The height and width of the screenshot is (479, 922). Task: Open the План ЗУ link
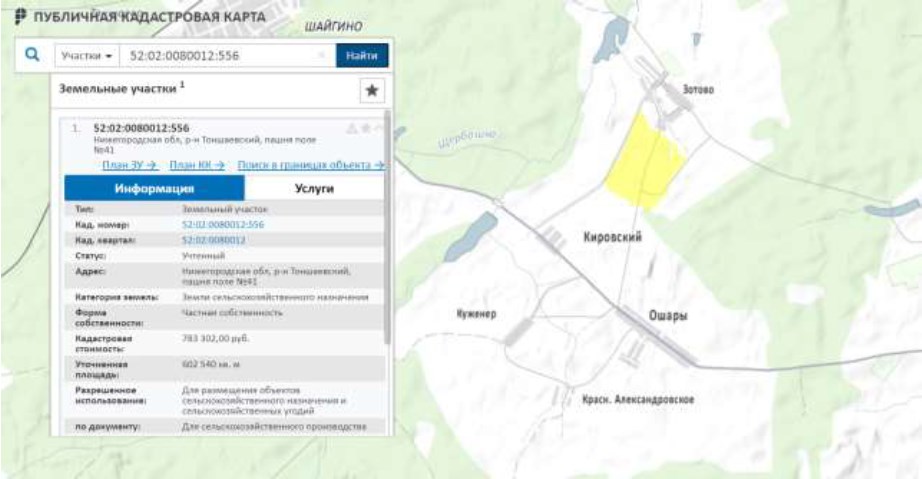pos(130,165)
